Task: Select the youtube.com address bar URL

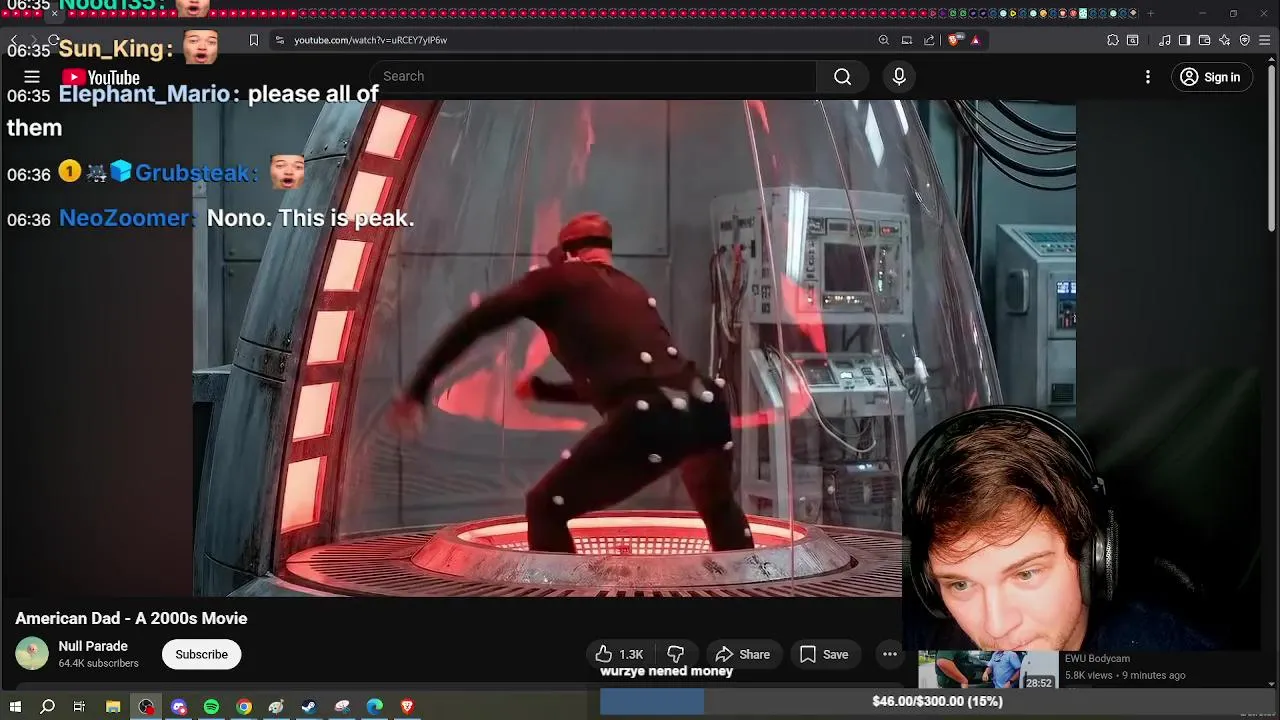Action: [x=370, y=40]
